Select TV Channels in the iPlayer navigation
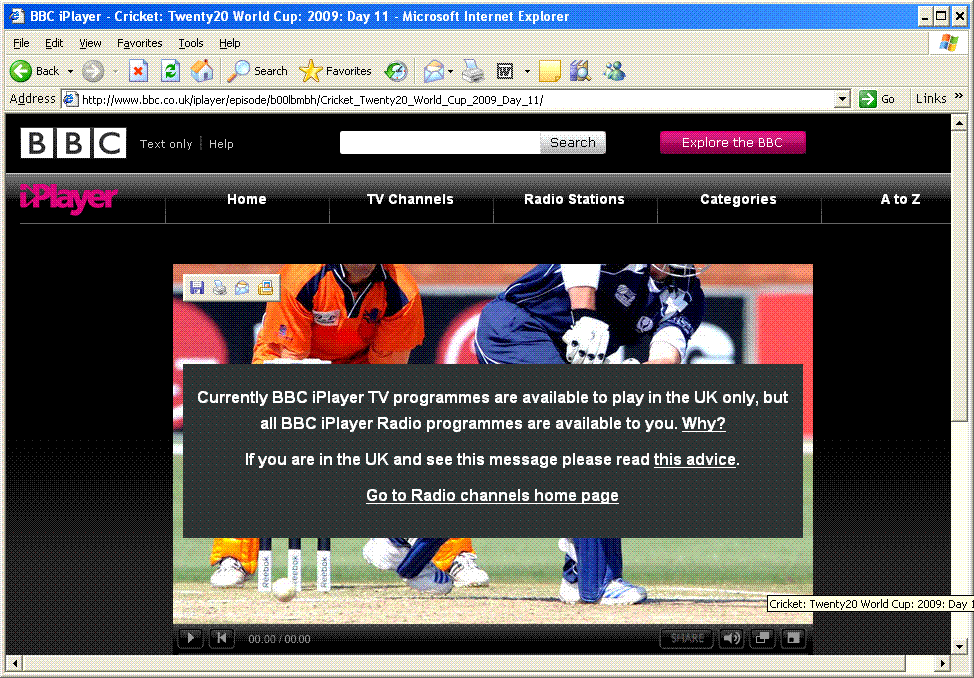Viewport: 974px width, 678px height. click(410, 199)
